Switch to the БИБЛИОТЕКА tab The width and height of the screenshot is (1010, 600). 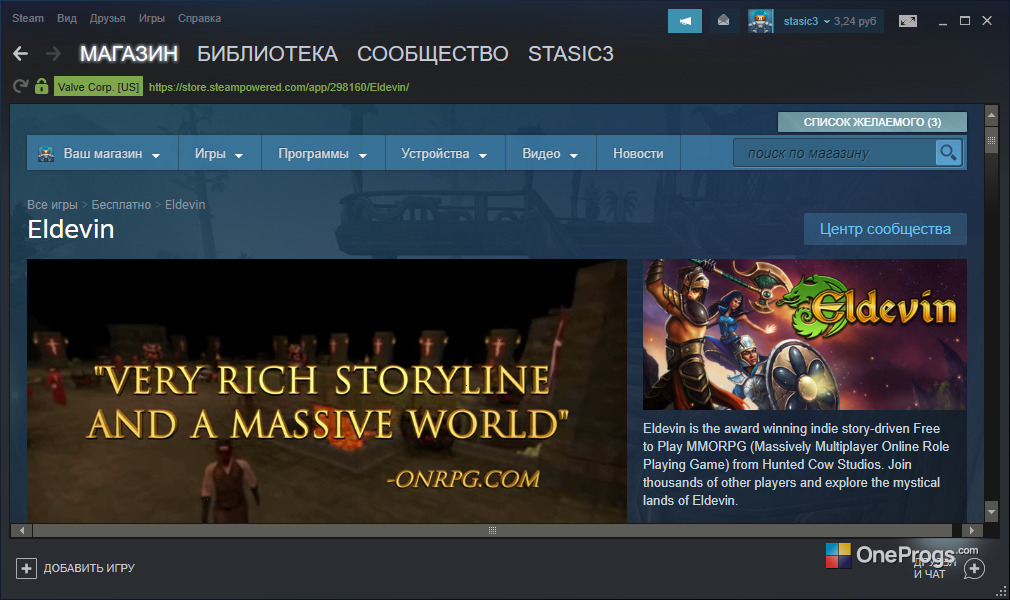pyautogui.click(x=267, y=53)
